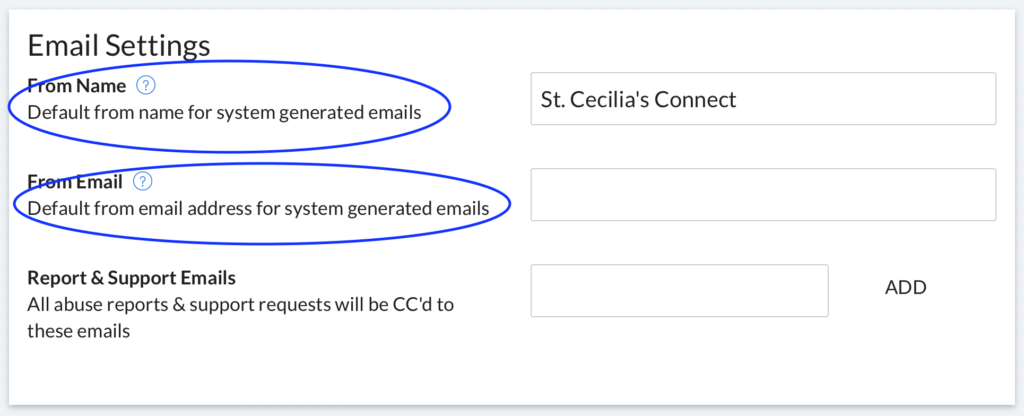Viewport: 1024px width, 416px height.
Task: Focus the From Name input field
Action: pyautogui.click(x=763, y=99)
